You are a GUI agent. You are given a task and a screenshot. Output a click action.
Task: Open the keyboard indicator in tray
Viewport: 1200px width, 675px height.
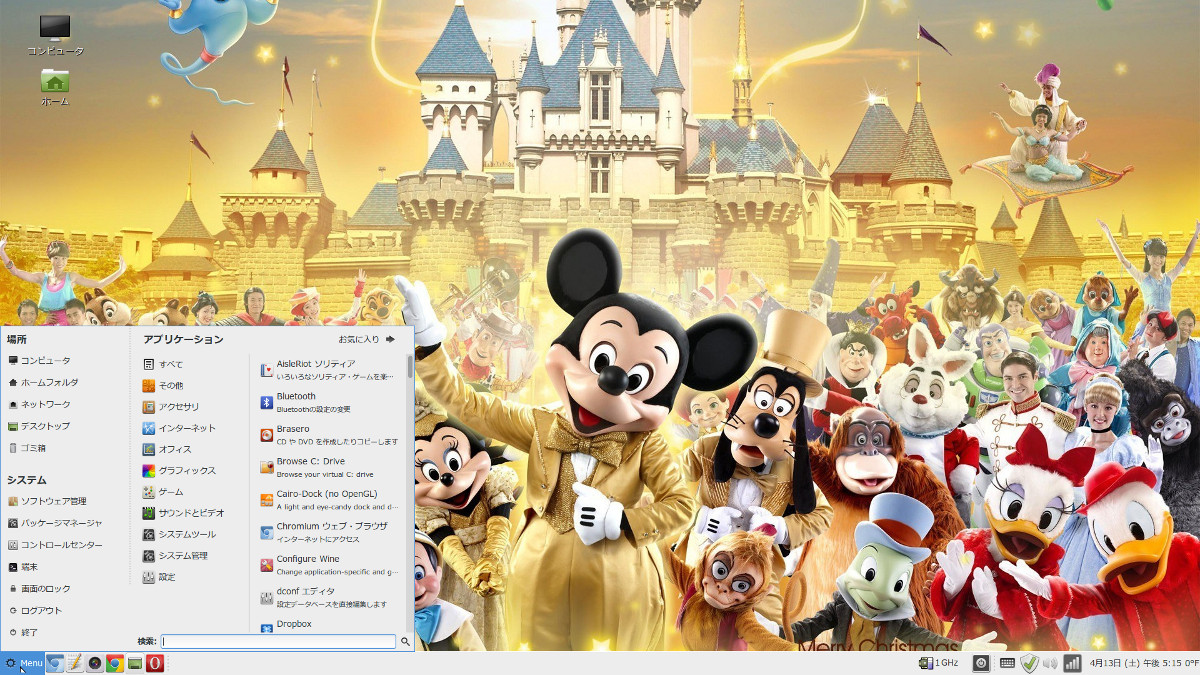1007,663
